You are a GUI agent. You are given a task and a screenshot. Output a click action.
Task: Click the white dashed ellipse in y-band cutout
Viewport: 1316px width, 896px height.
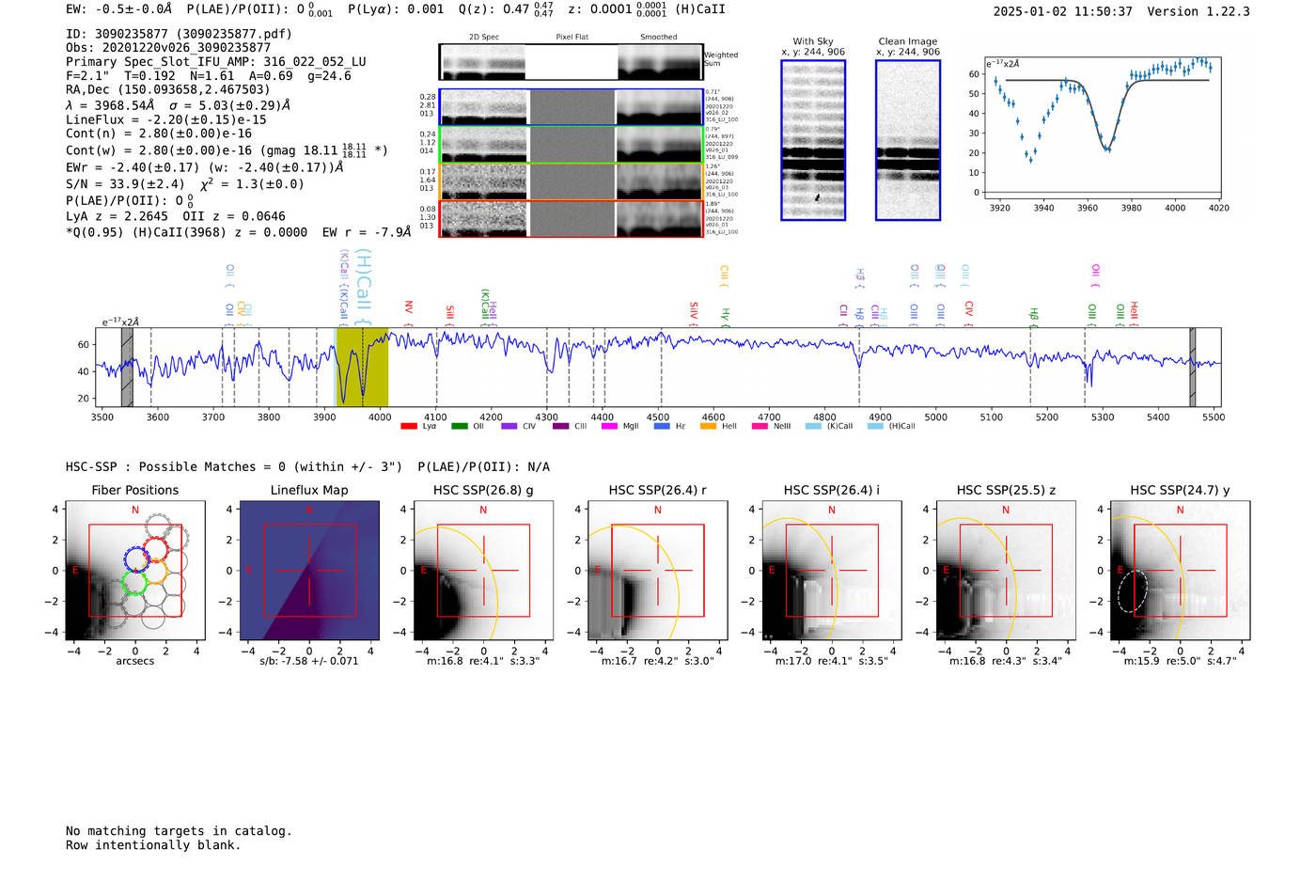pyautogui.click(x=1133, y=591)
